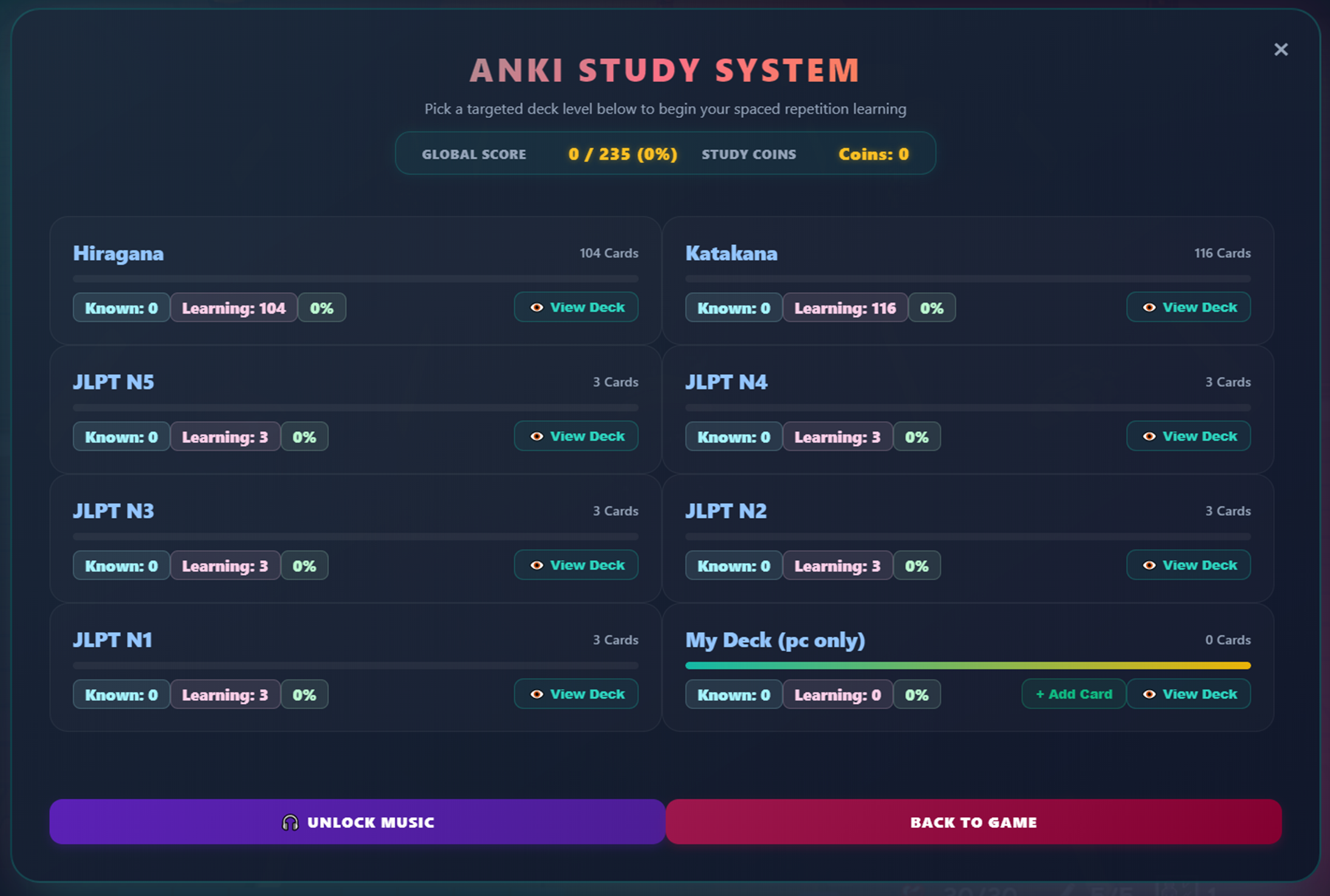
Task: Click the 104 Cards count label
Action: (x=609, y=253)
